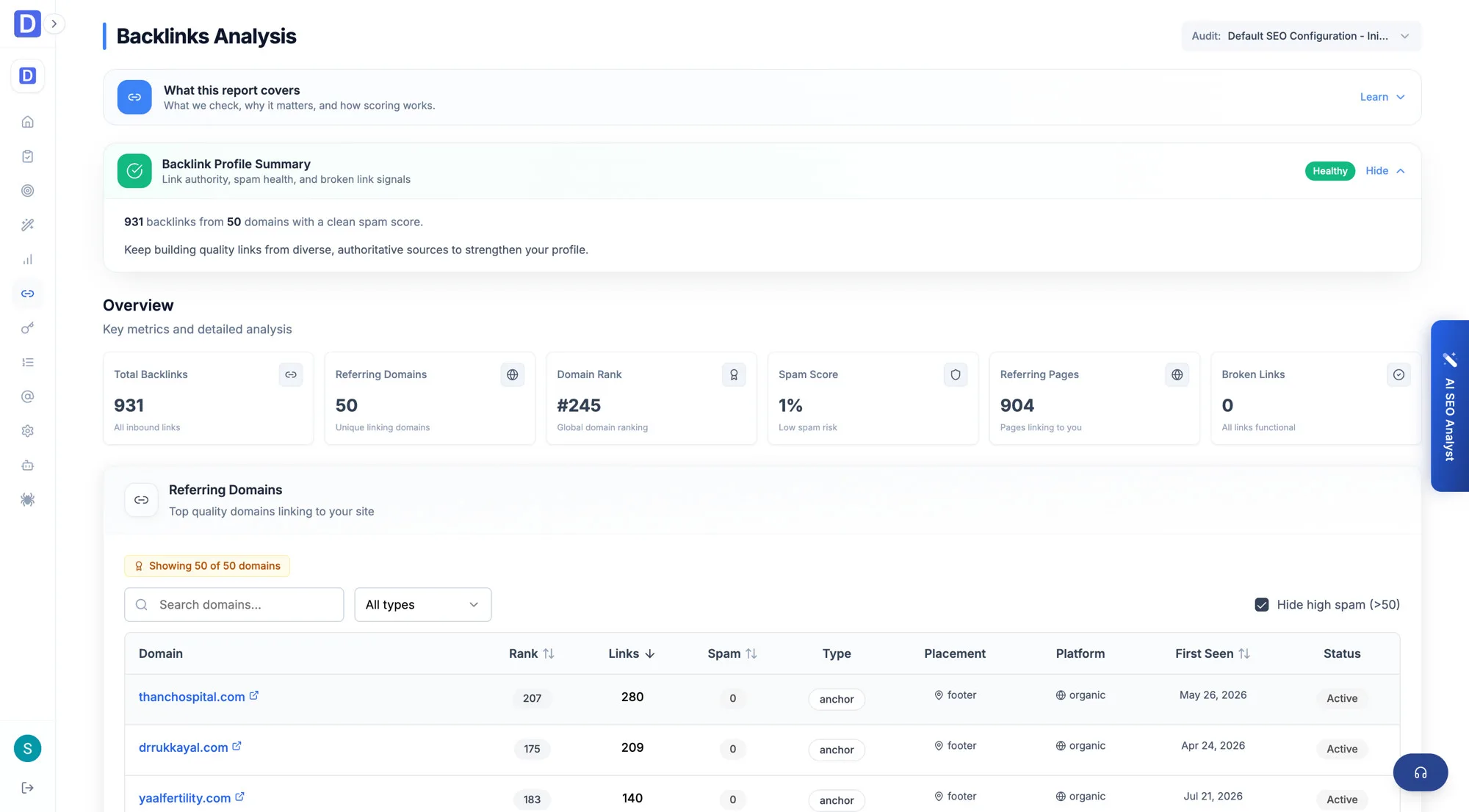This screenshot has width=1469, height=812.
Task: Open the bug icon in sidebar
Action: (27, 500)
